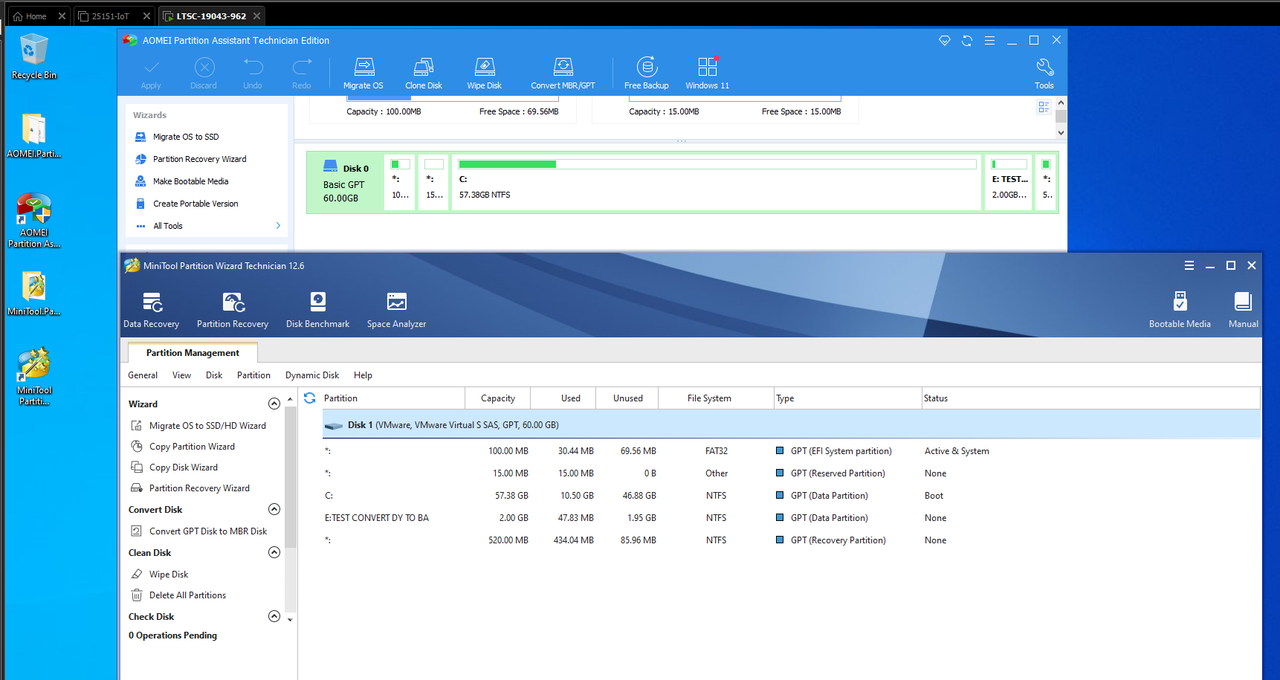Select Disk 0 Basic GPT in AOMEI
This screenshot has width=1280, height=680.
click(345, 182)
